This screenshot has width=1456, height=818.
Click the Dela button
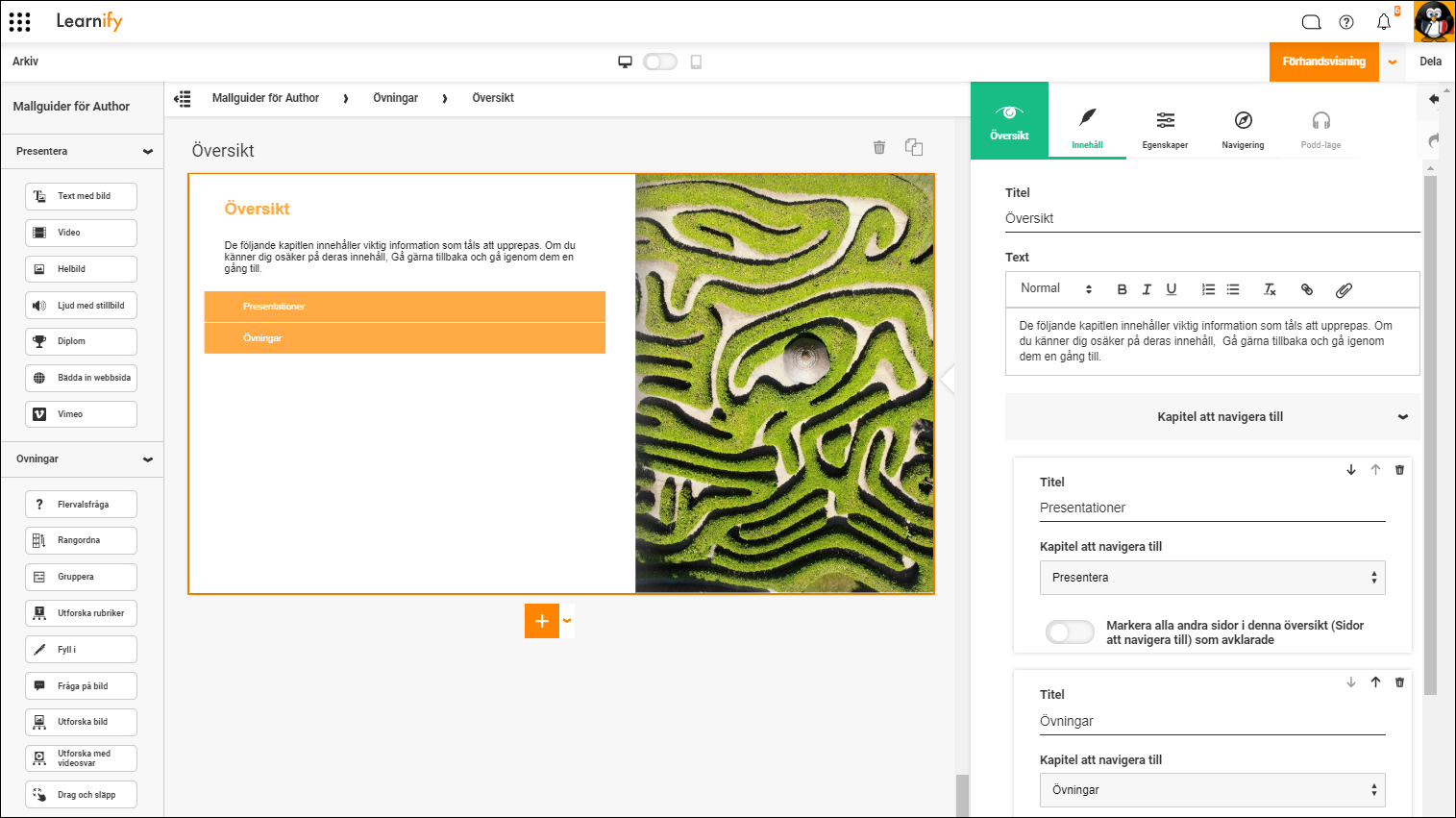click(x=1430, y=62)
